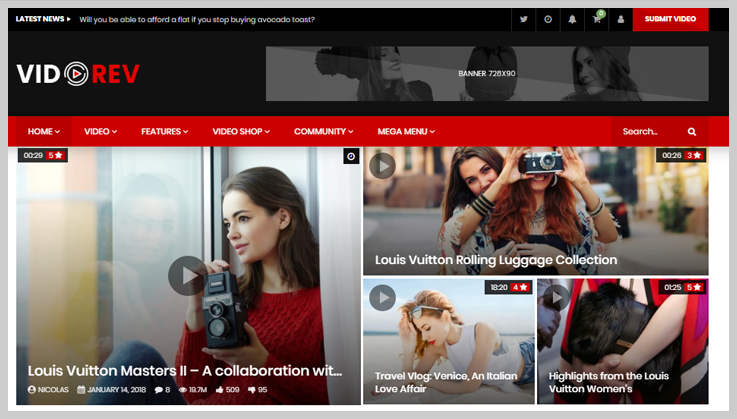The width and height of the screenshot is (737, 419).
Task: Open Travel Vlog: Venice, An Italian Love Affair
Action: coord(446,382)
